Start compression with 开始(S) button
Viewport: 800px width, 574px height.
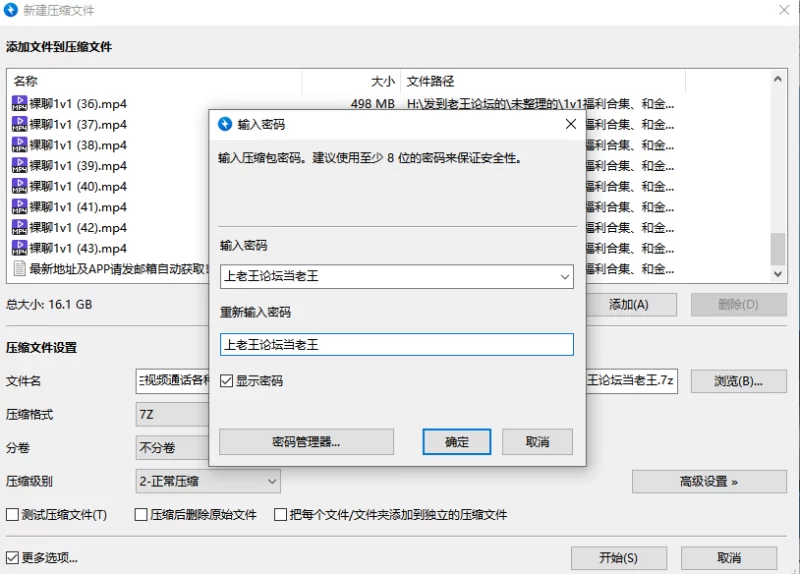[x=618, y=558]
